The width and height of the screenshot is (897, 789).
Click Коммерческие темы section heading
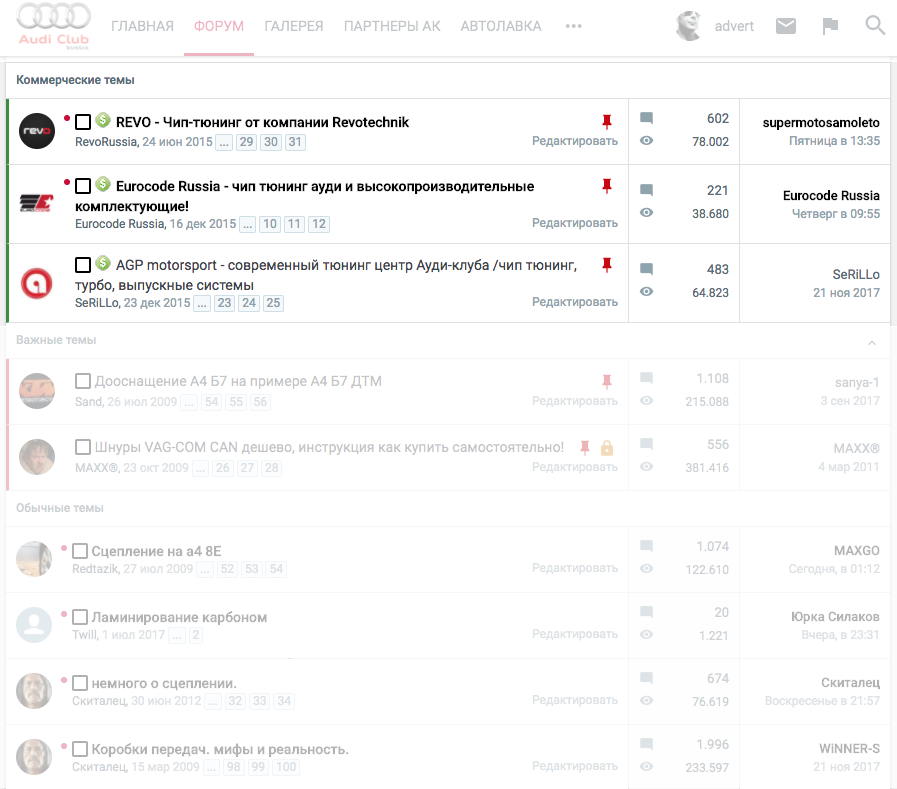point(75,80)
